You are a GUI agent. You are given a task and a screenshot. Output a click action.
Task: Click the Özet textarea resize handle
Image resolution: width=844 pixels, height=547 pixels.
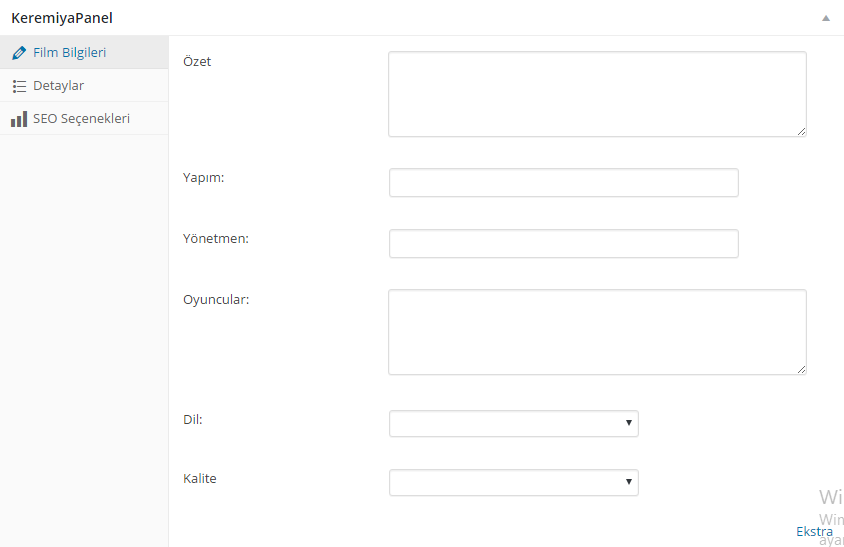point(801,131)
